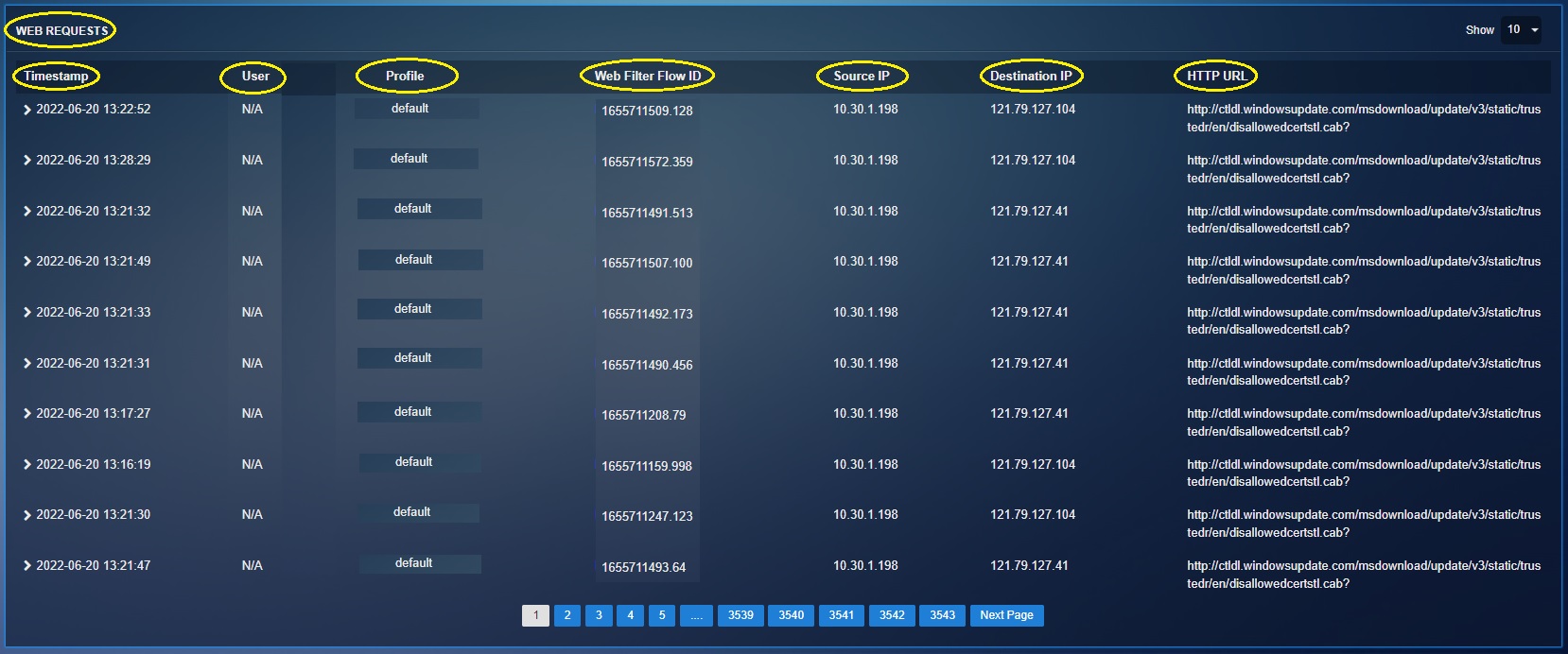Click the URL in 13:22:52 row
The image size is (1568, 654).
[1364, 118]
